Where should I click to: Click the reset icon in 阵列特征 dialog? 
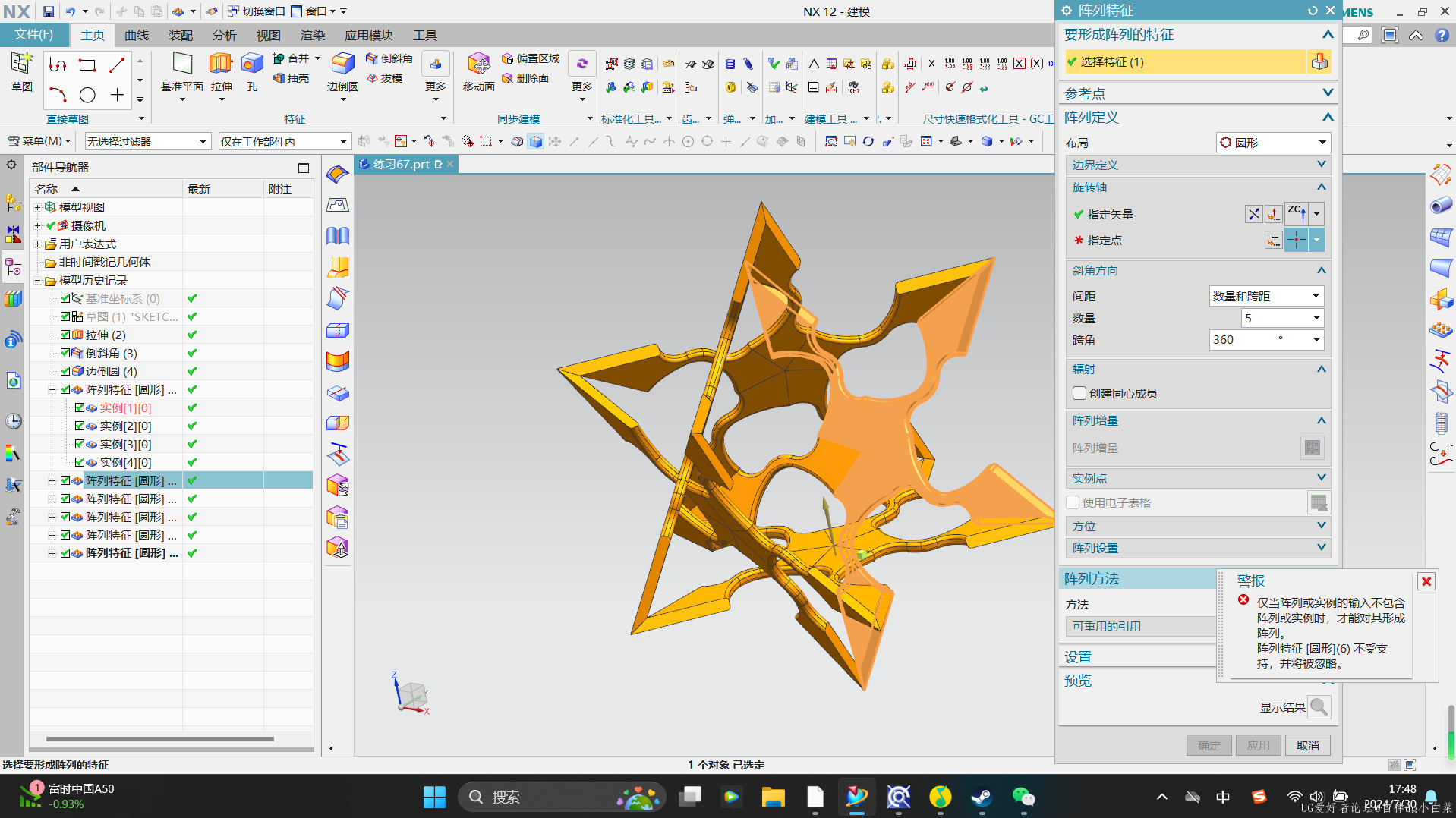[1313, 11]
